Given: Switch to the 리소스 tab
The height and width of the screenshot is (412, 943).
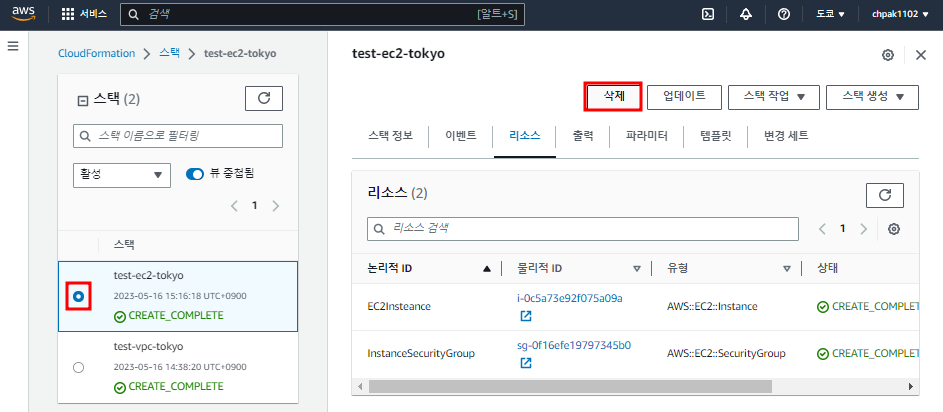Looking at the screenshot, I should [524, 136].
